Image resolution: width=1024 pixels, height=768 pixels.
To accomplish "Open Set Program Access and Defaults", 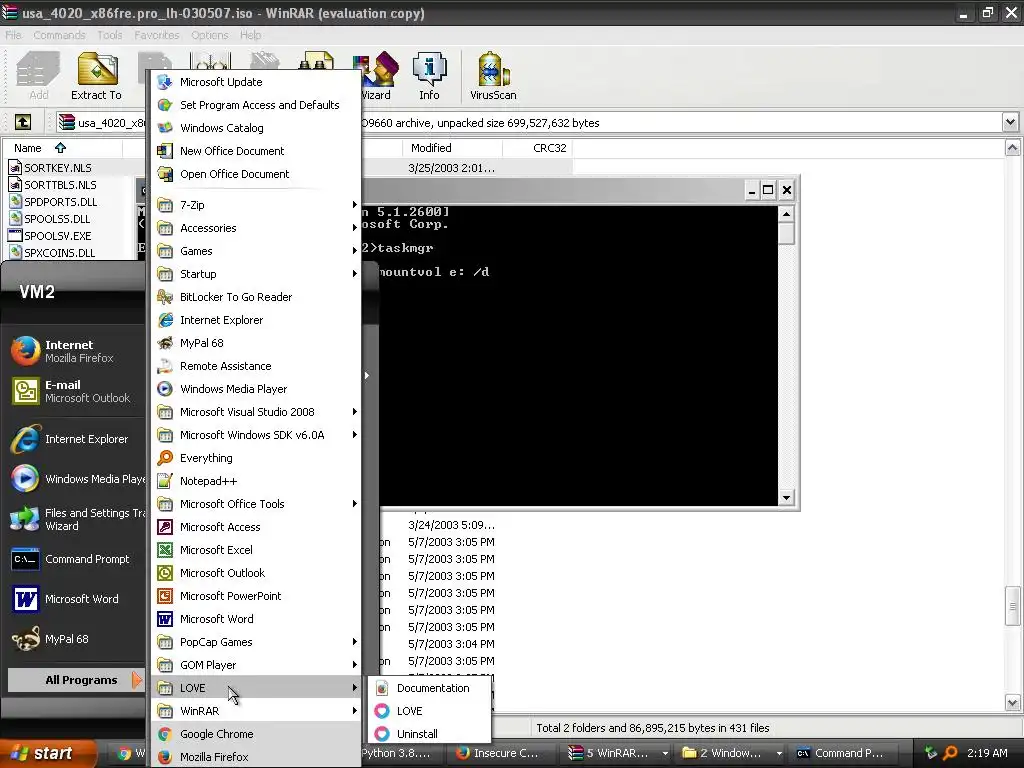I will [x=257, y=105].
